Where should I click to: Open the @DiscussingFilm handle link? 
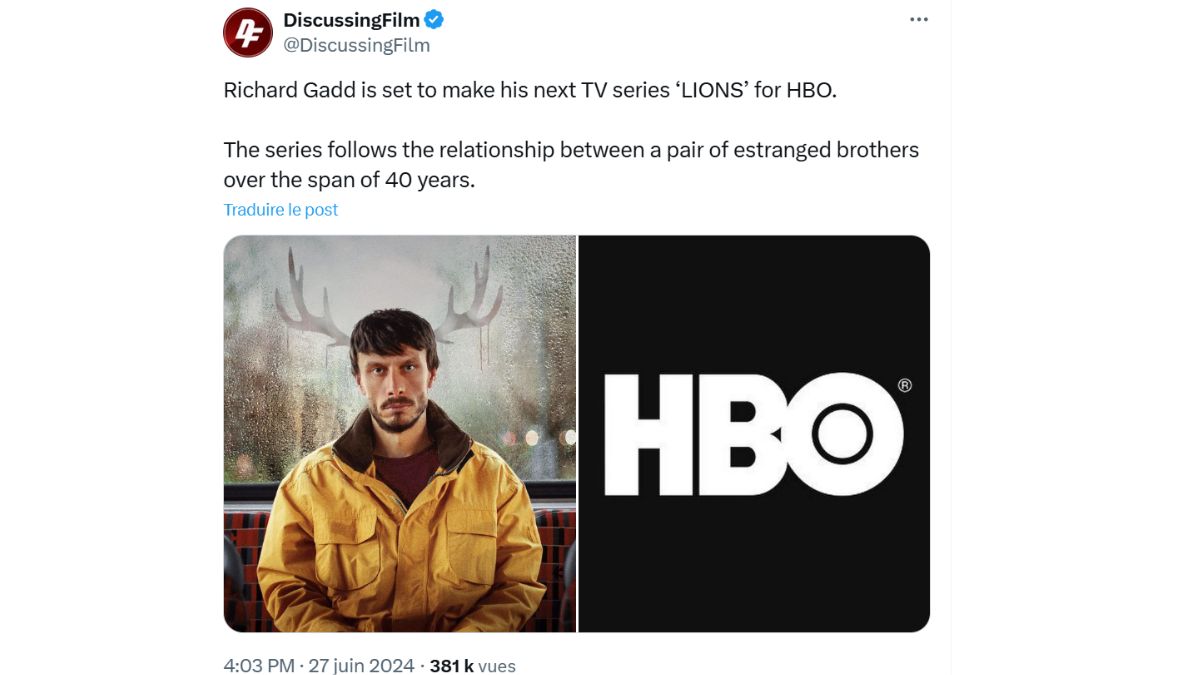[357, 45]
